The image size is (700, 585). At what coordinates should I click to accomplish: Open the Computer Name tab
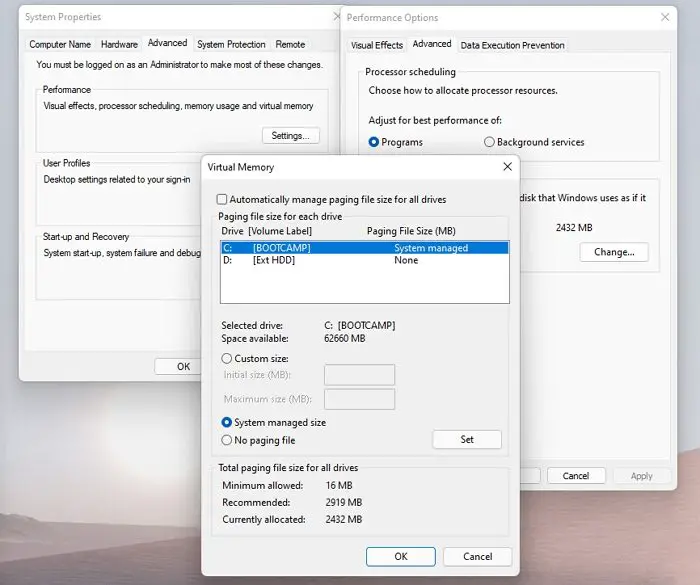(x=60, y=44)
